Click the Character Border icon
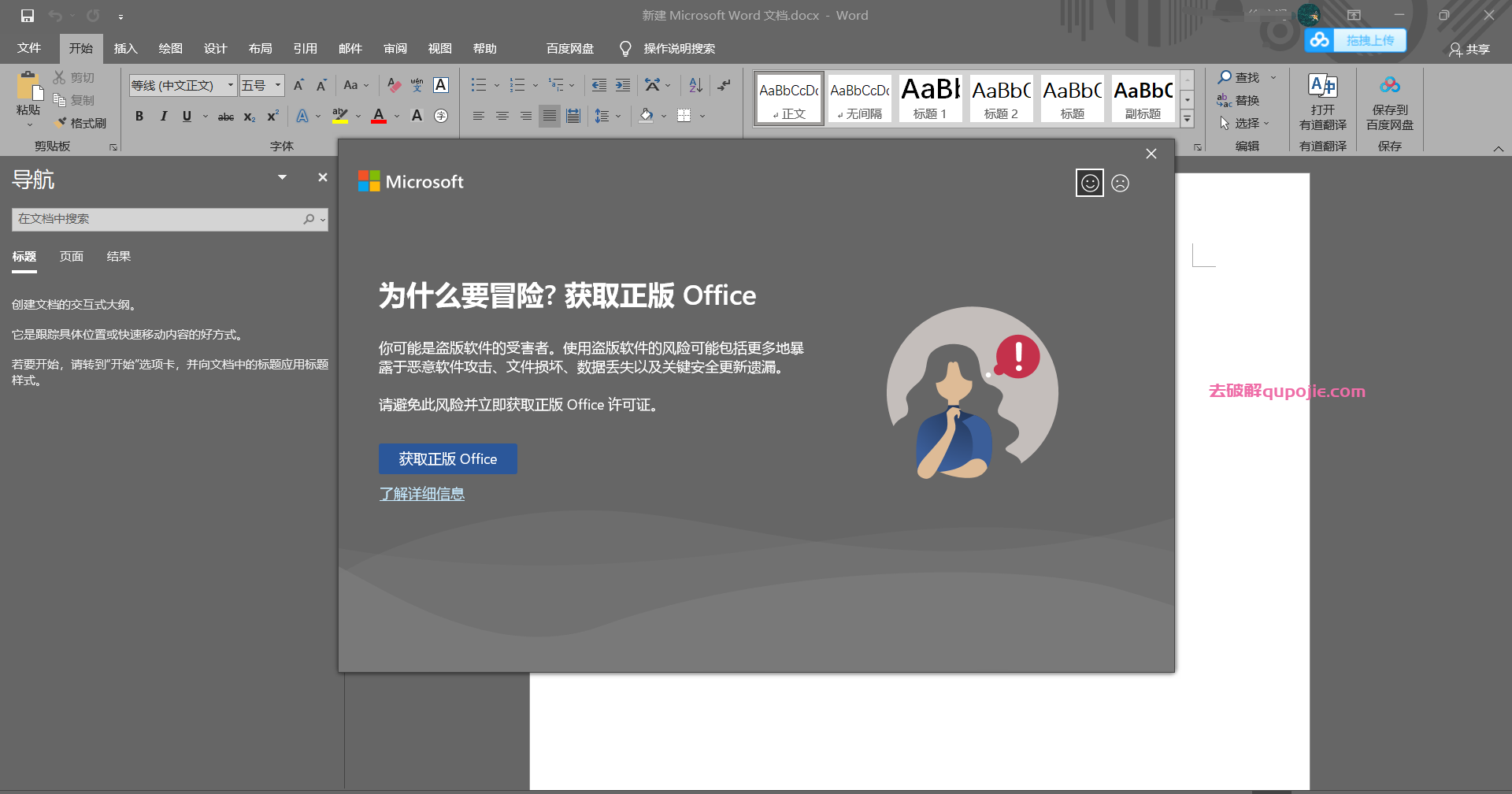 click(x=441, y=85)
